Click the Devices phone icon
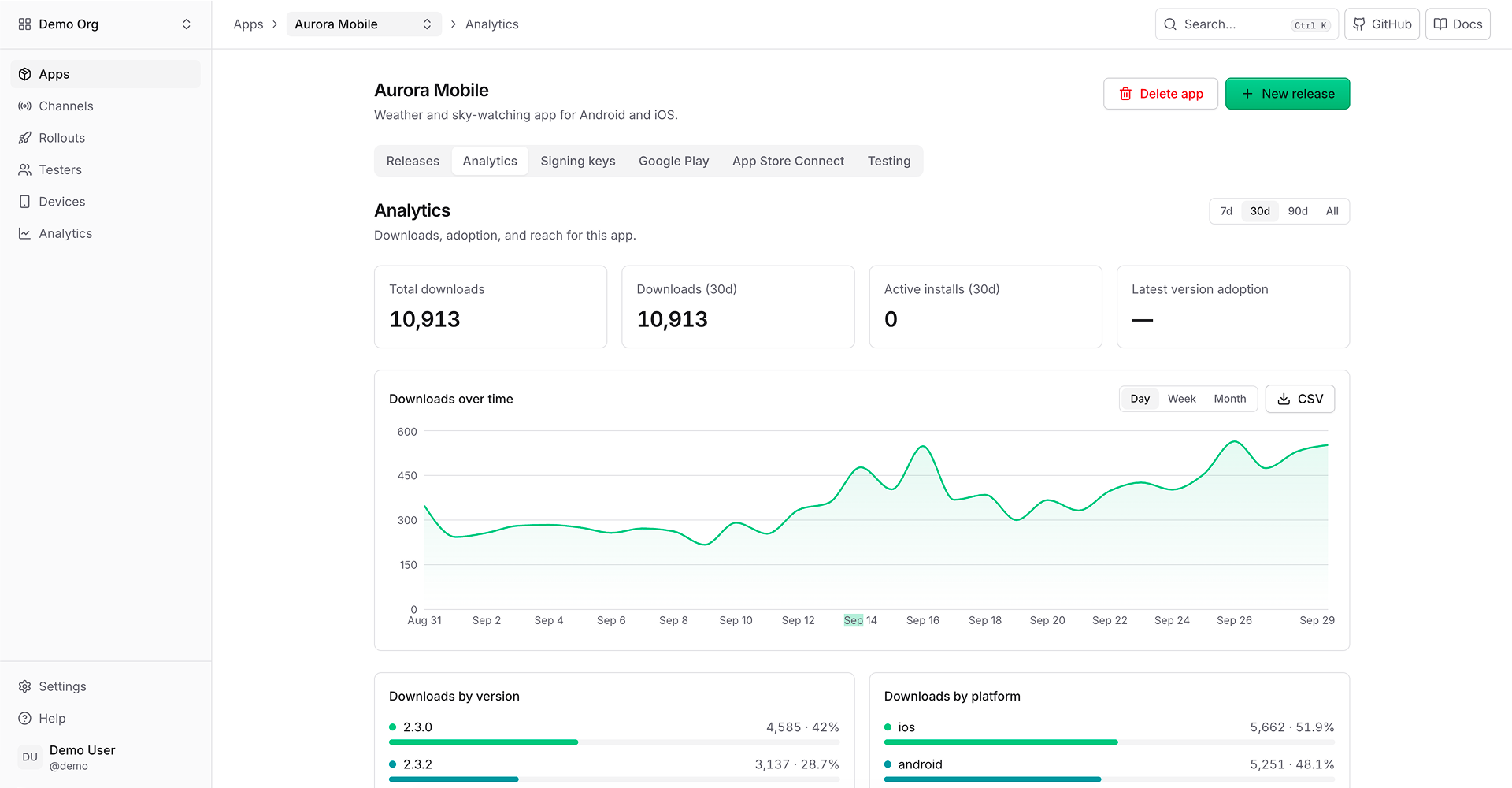Screen dimensions: 1512x788 click(25, 202)
